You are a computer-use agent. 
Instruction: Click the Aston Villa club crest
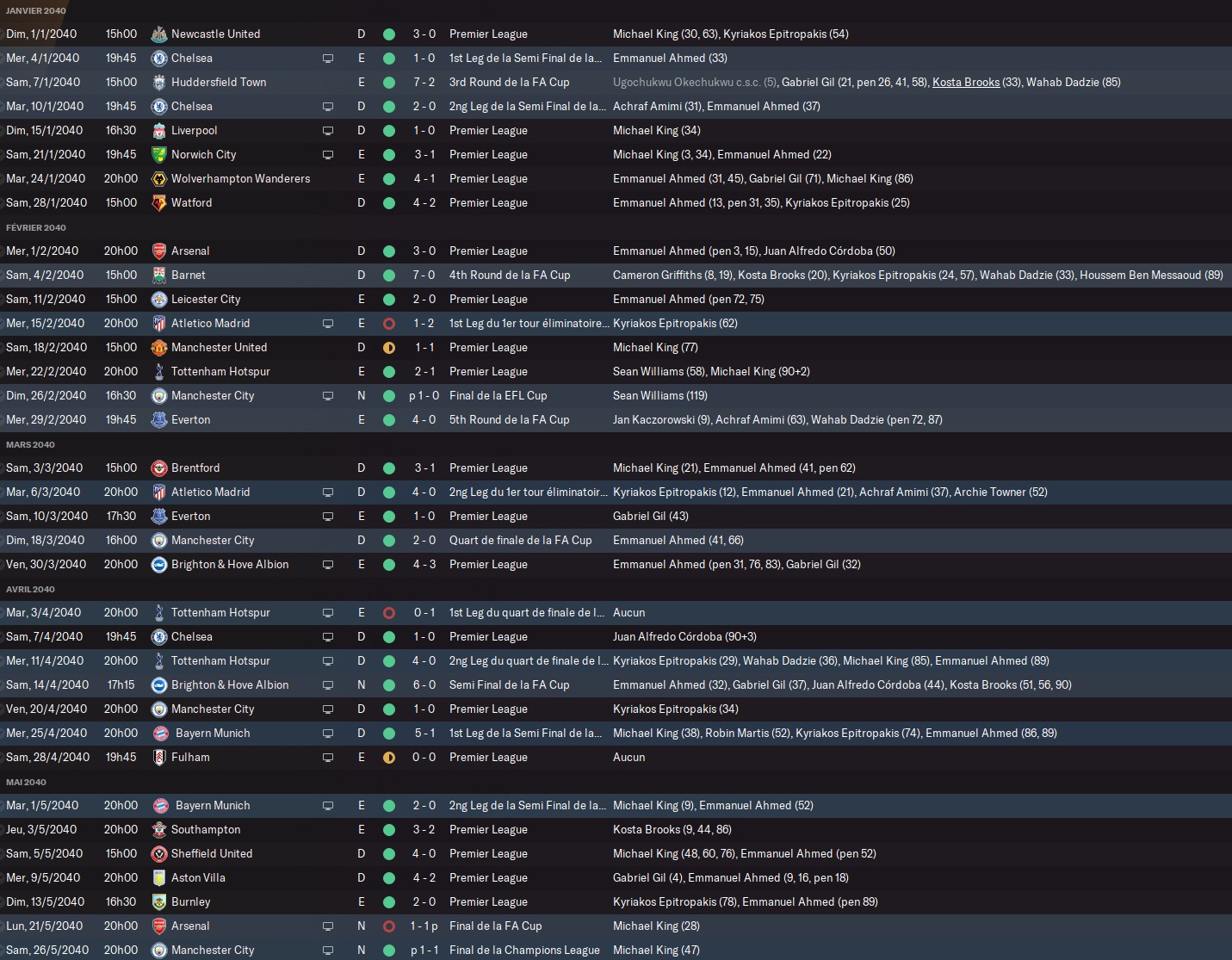point(158,878)
